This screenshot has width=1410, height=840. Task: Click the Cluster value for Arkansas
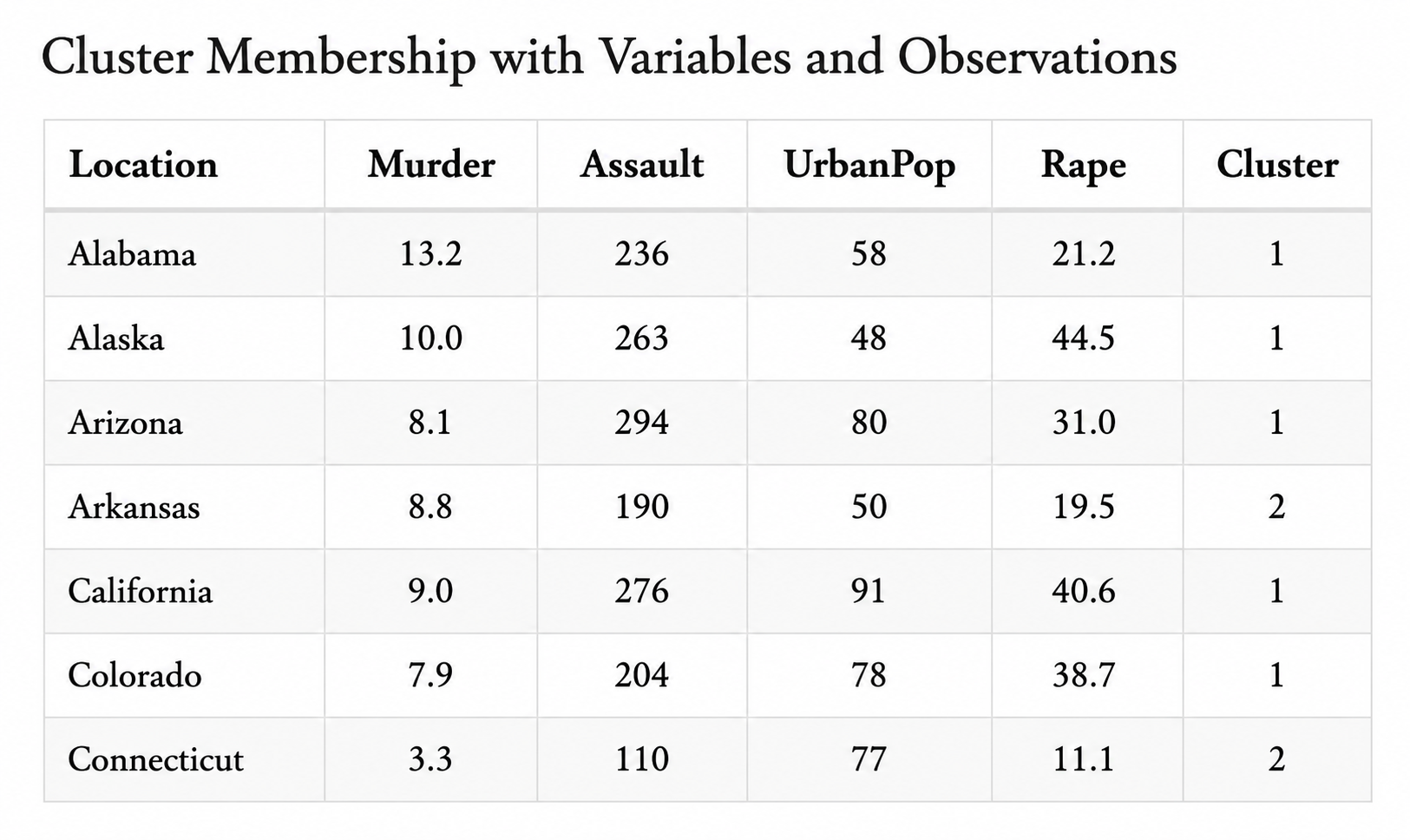[1276, 507]
